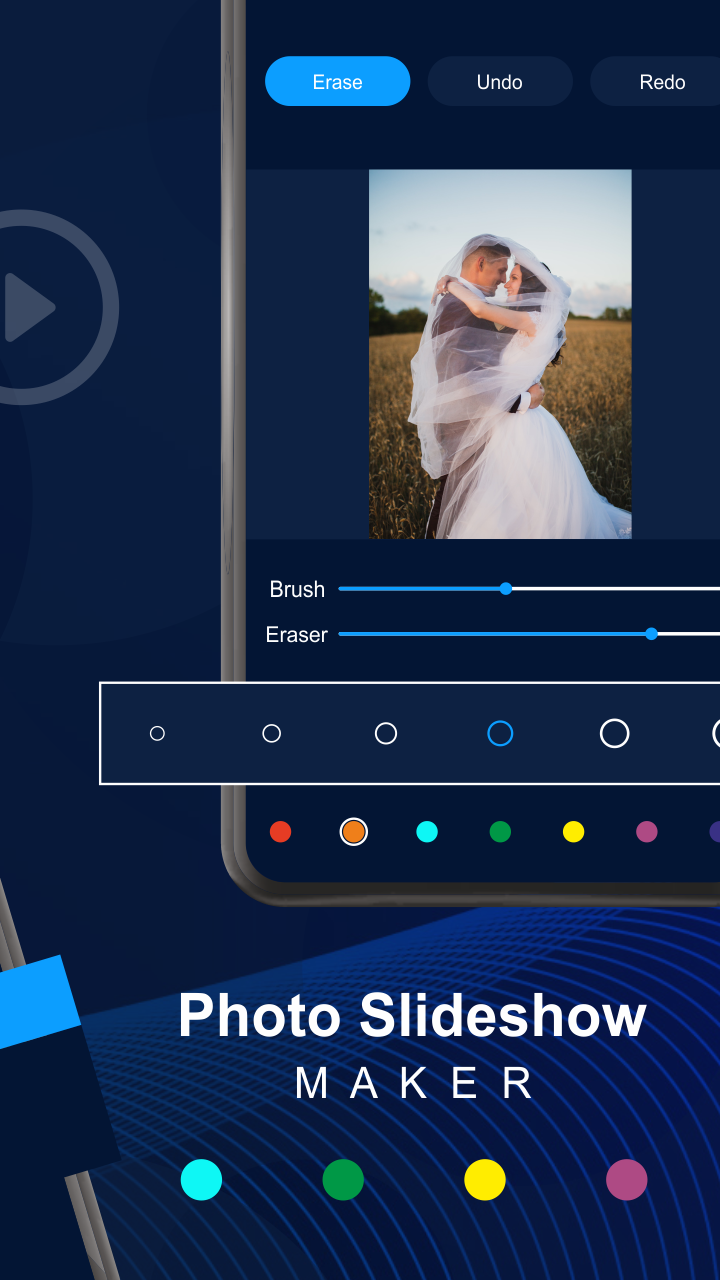Choose the blue highlighted brush size circle
Viewport: 720px width, 1280px height.
(x=500, y=733)
